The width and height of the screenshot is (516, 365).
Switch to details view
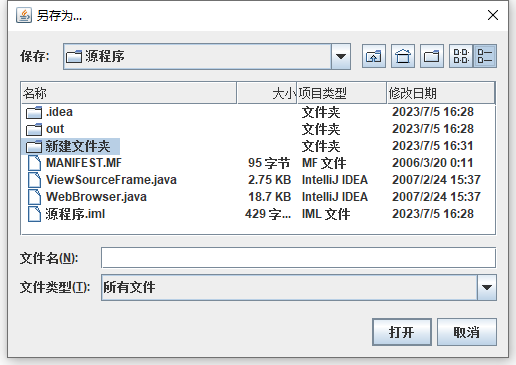pyautogui.click(x=485, y=56)
